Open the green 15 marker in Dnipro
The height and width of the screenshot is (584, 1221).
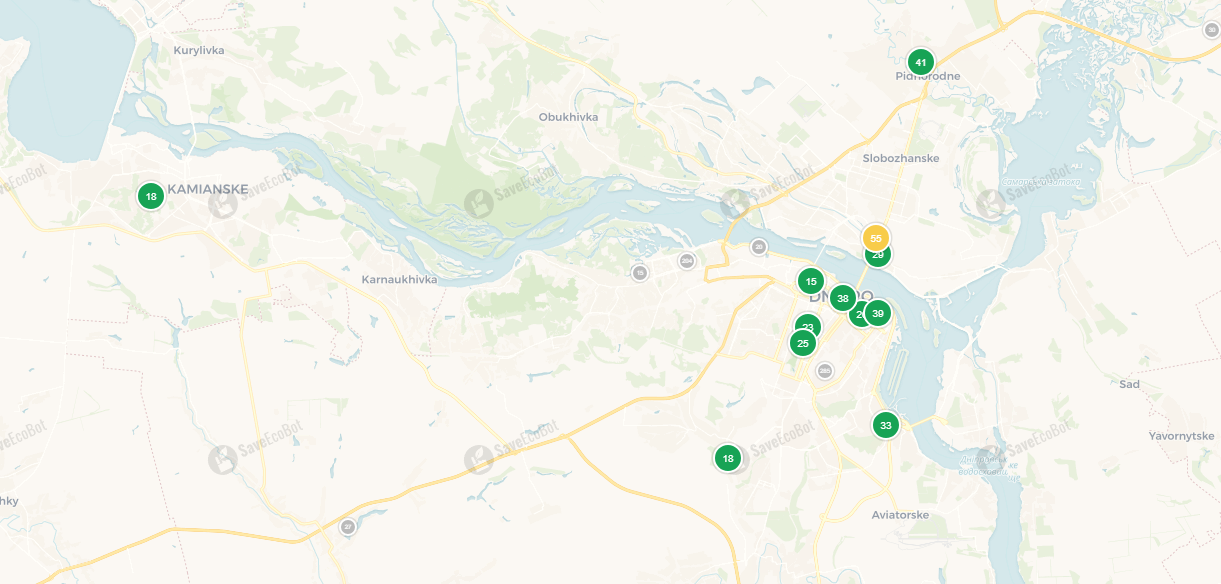[811, 281]
